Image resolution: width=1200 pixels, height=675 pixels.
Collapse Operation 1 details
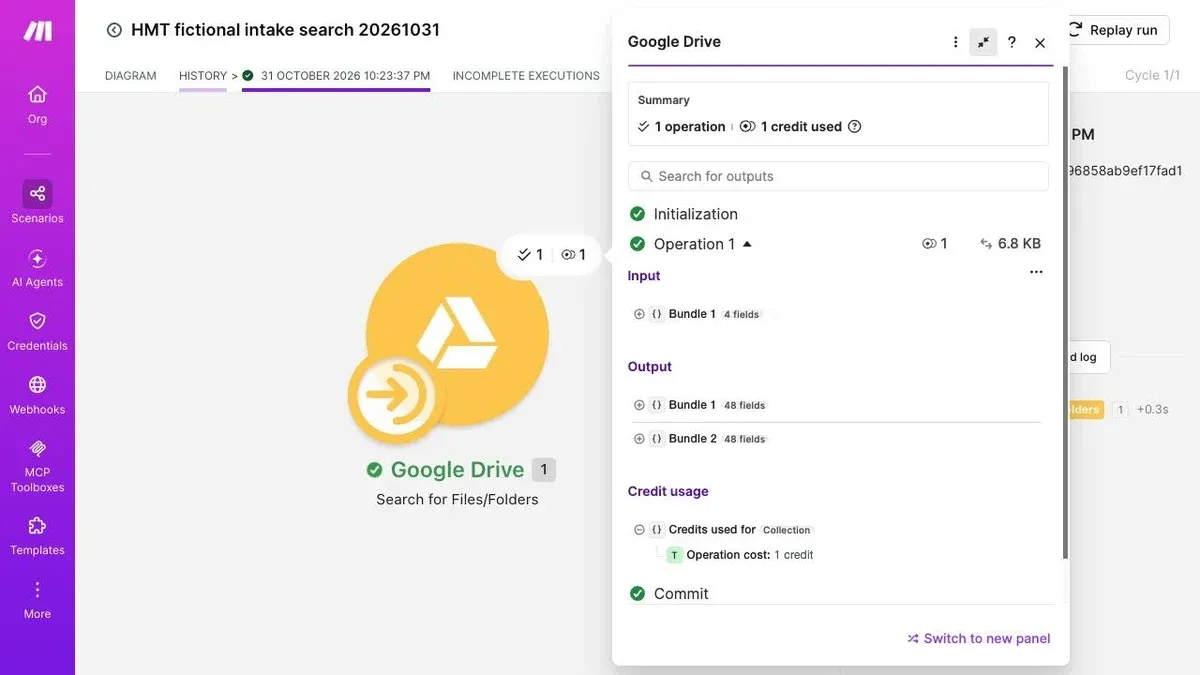[747, 244]
